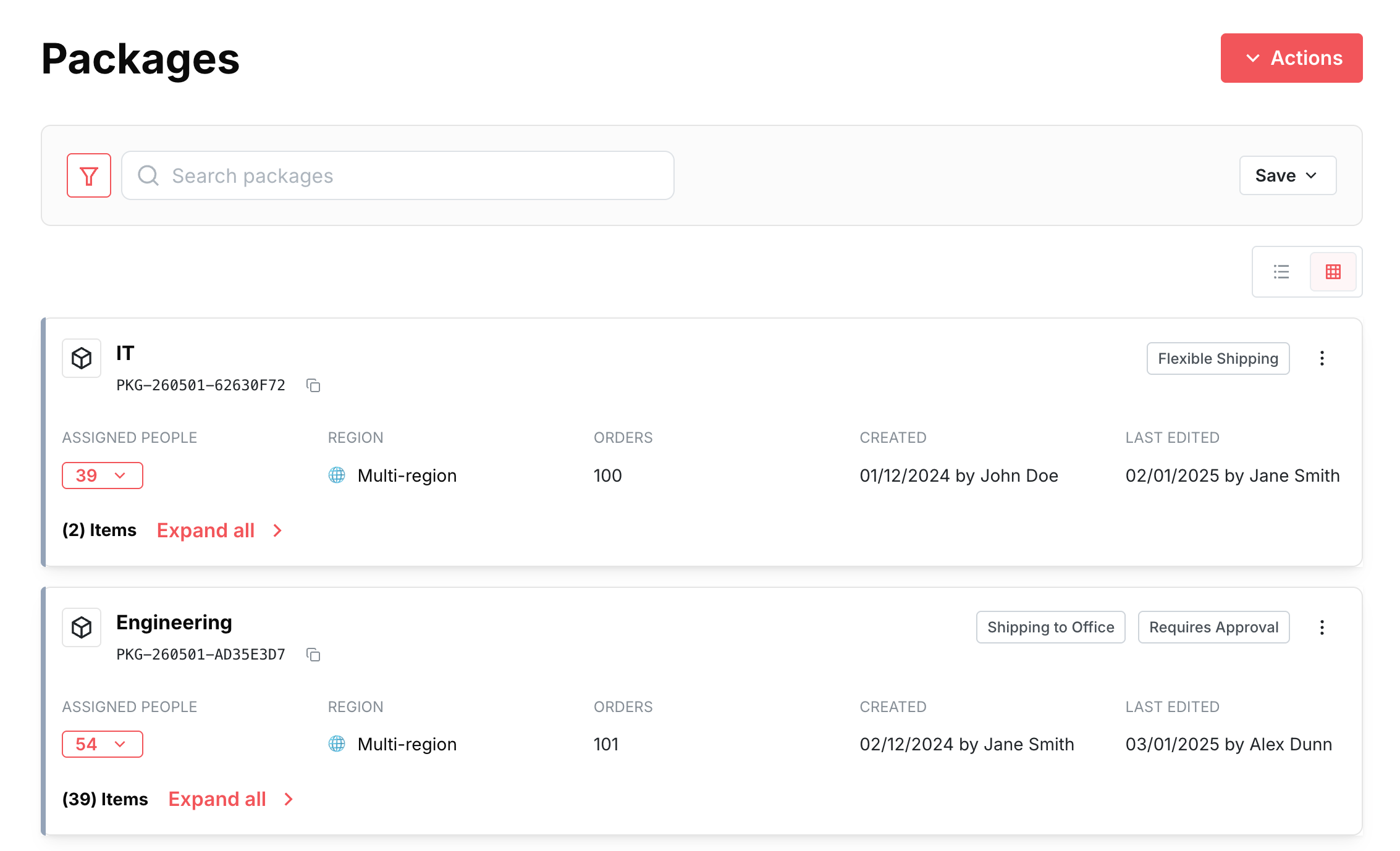Image resolution: width=1400 pixels, height=851 pixels.
Task: Open the Engineering package three-dot menu
Action: click(1322, 627)
